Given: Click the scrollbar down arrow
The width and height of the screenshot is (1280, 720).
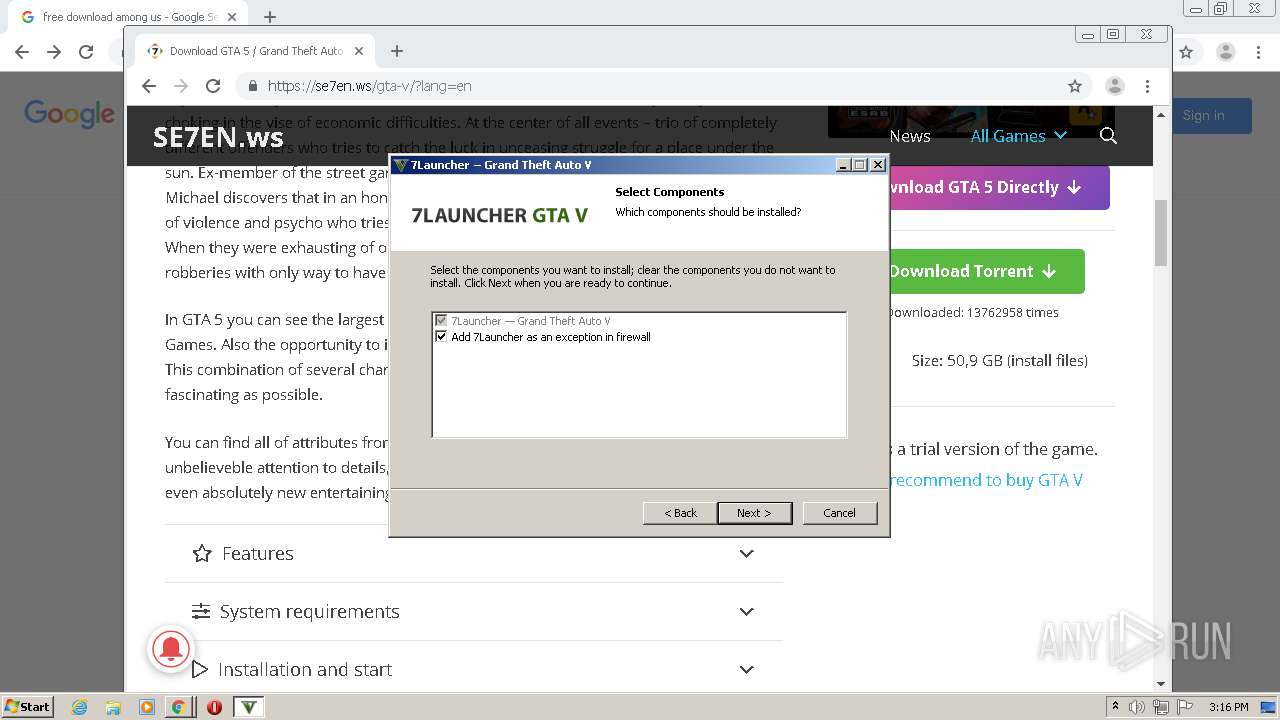Looking at the screenshot, I should coord(1161,685).
